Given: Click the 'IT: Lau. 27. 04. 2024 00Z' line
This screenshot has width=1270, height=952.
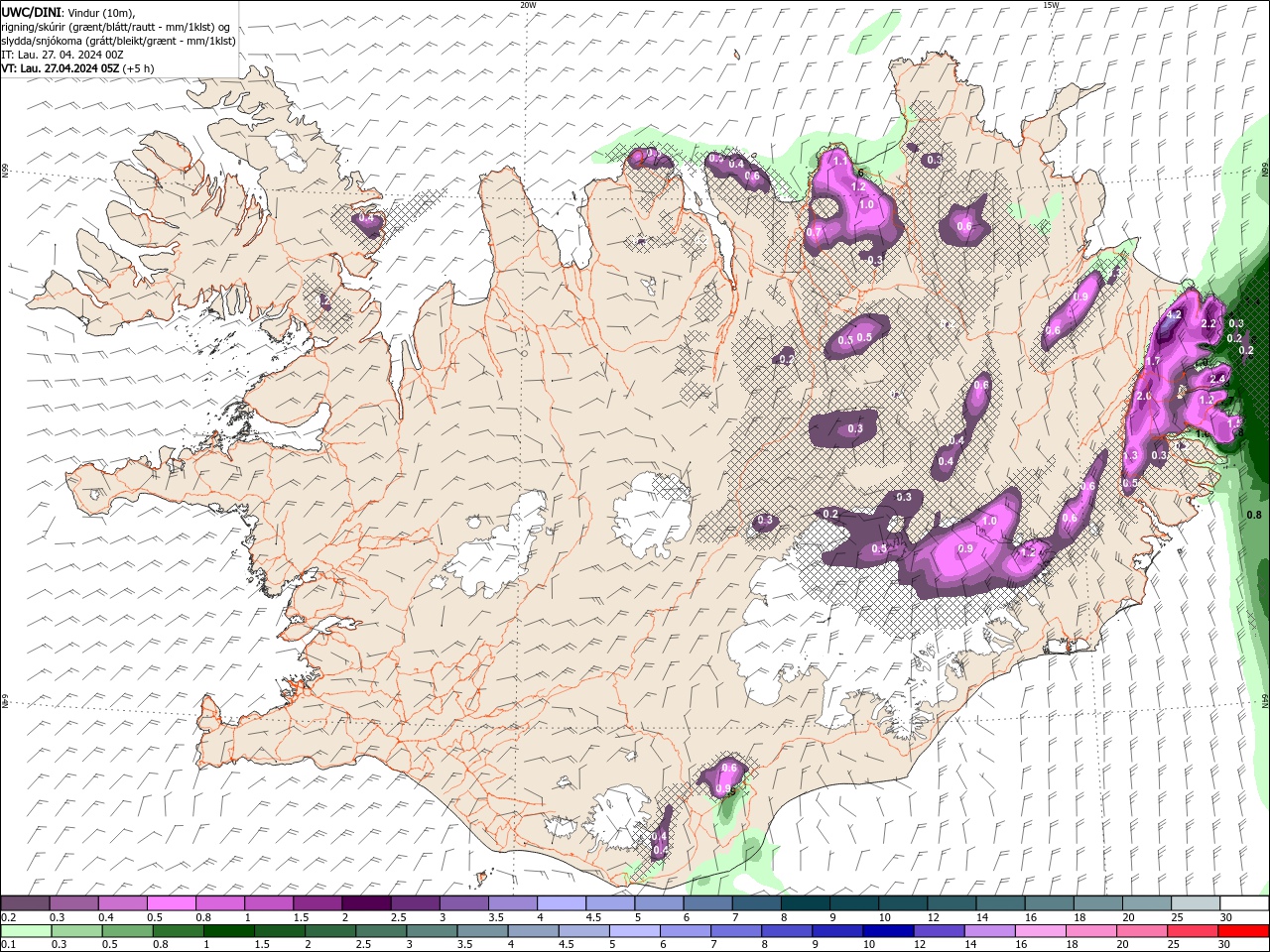Looking at the screenshot, I should coord(63,55).
